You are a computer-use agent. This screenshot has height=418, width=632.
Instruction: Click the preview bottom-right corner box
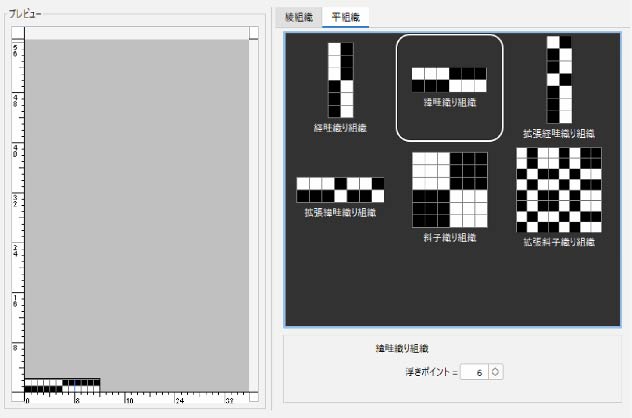pyautogui.click(x=254, y=397)
